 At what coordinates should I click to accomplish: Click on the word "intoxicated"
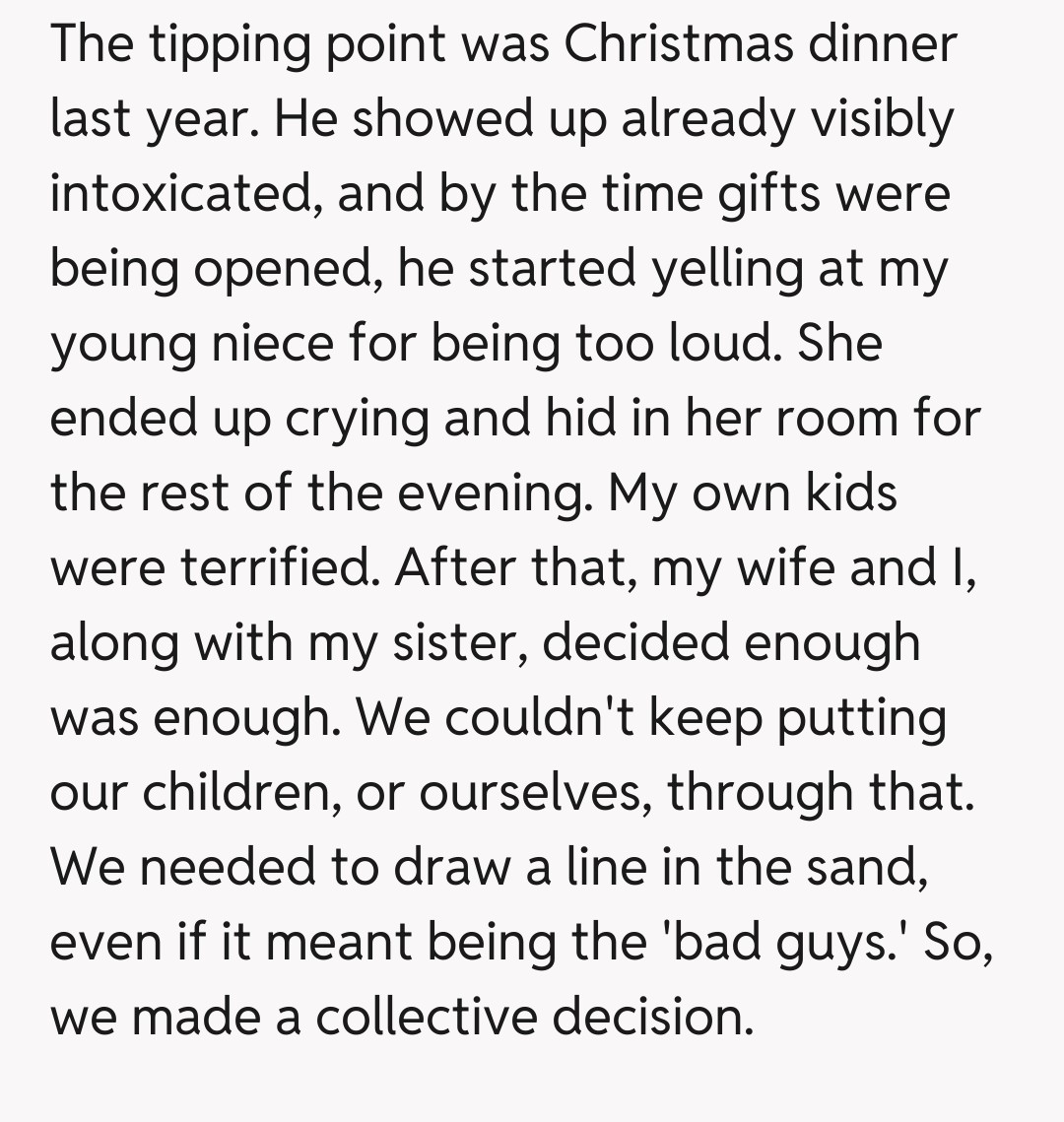coord(184,193)
